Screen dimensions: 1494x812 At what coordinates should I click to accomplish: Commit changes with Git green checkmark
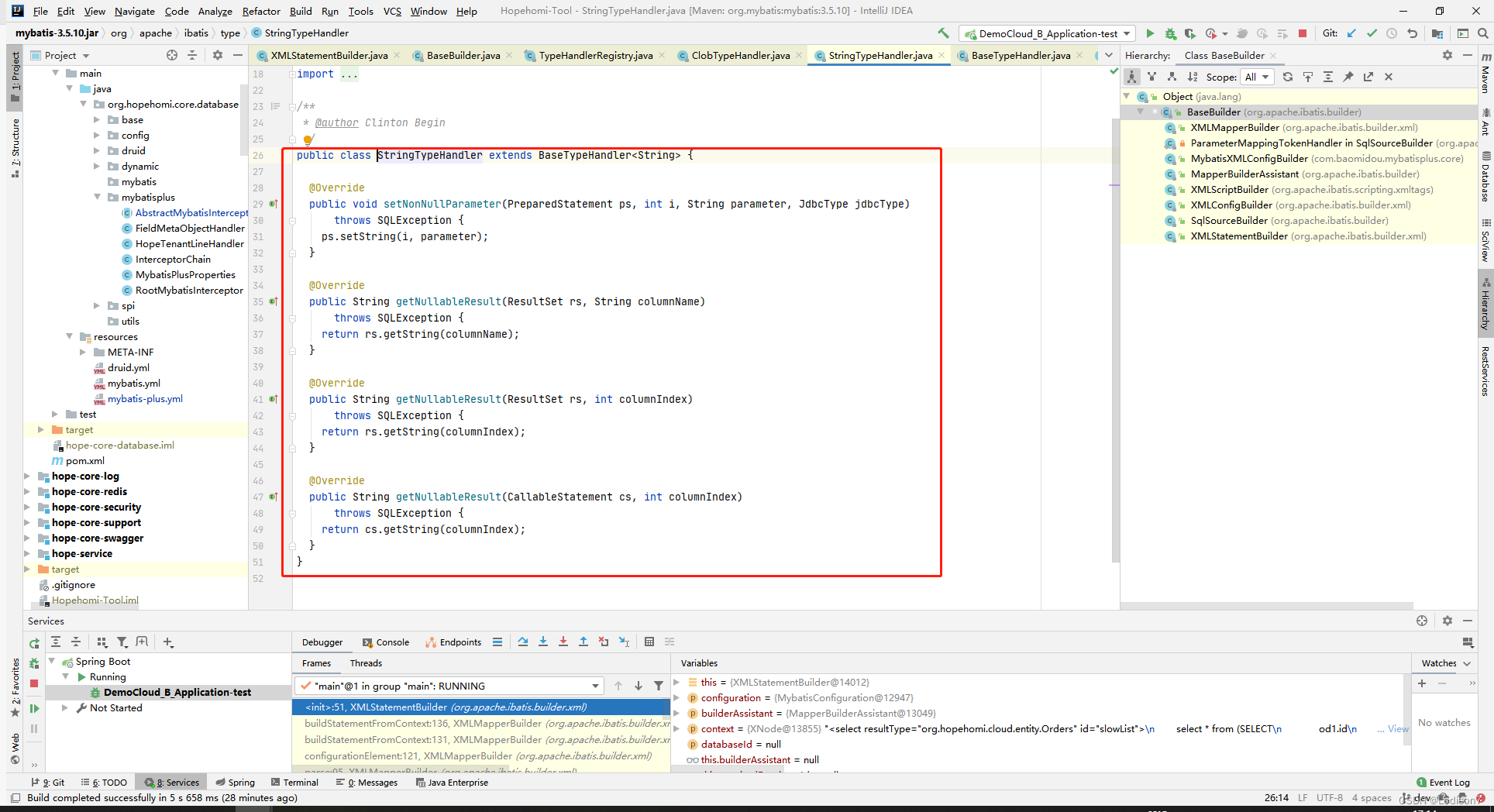(1372, 33)
